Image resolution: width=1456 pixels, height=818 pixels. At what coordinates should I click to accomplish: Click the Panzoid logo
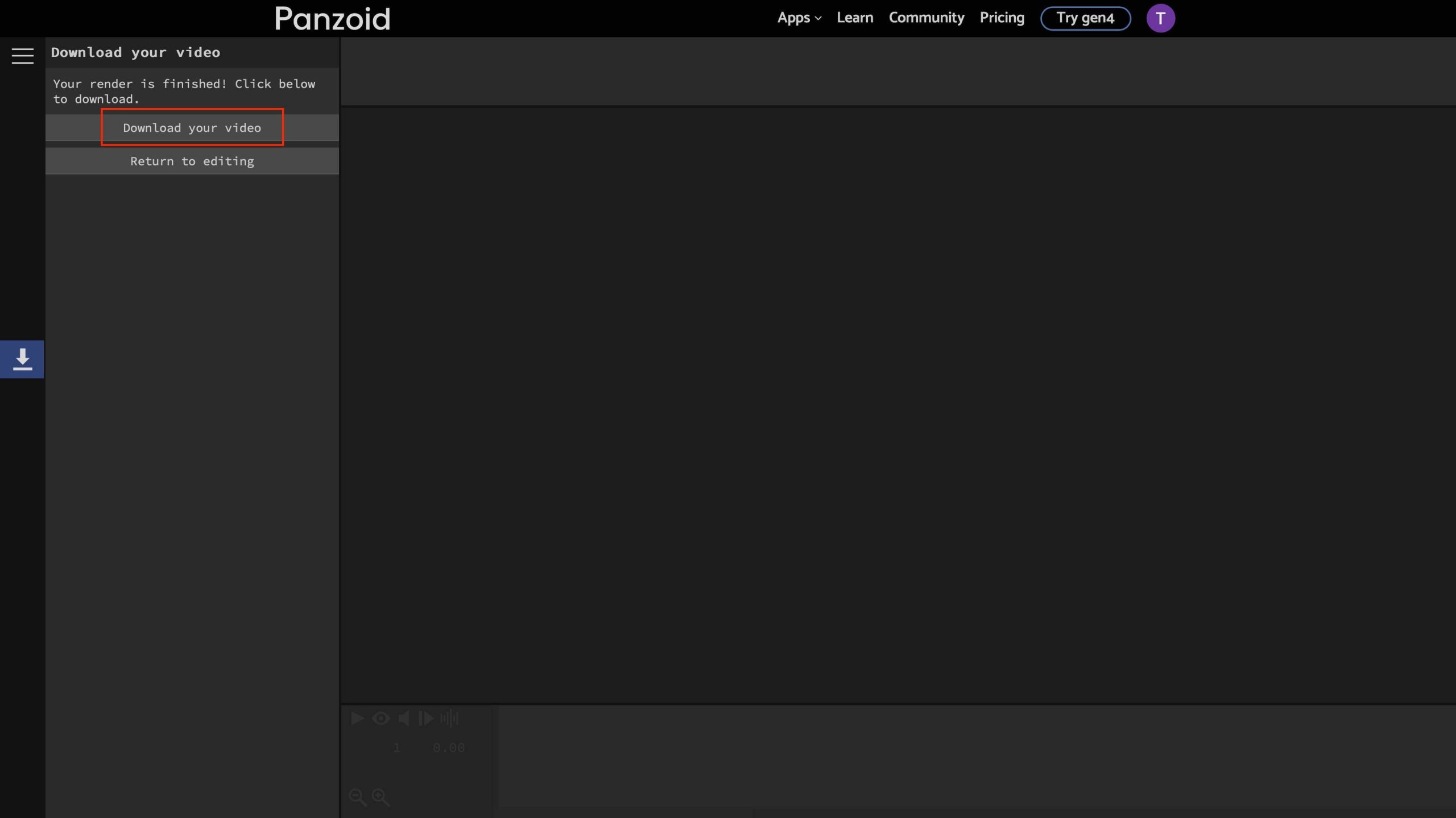[333, 19]
